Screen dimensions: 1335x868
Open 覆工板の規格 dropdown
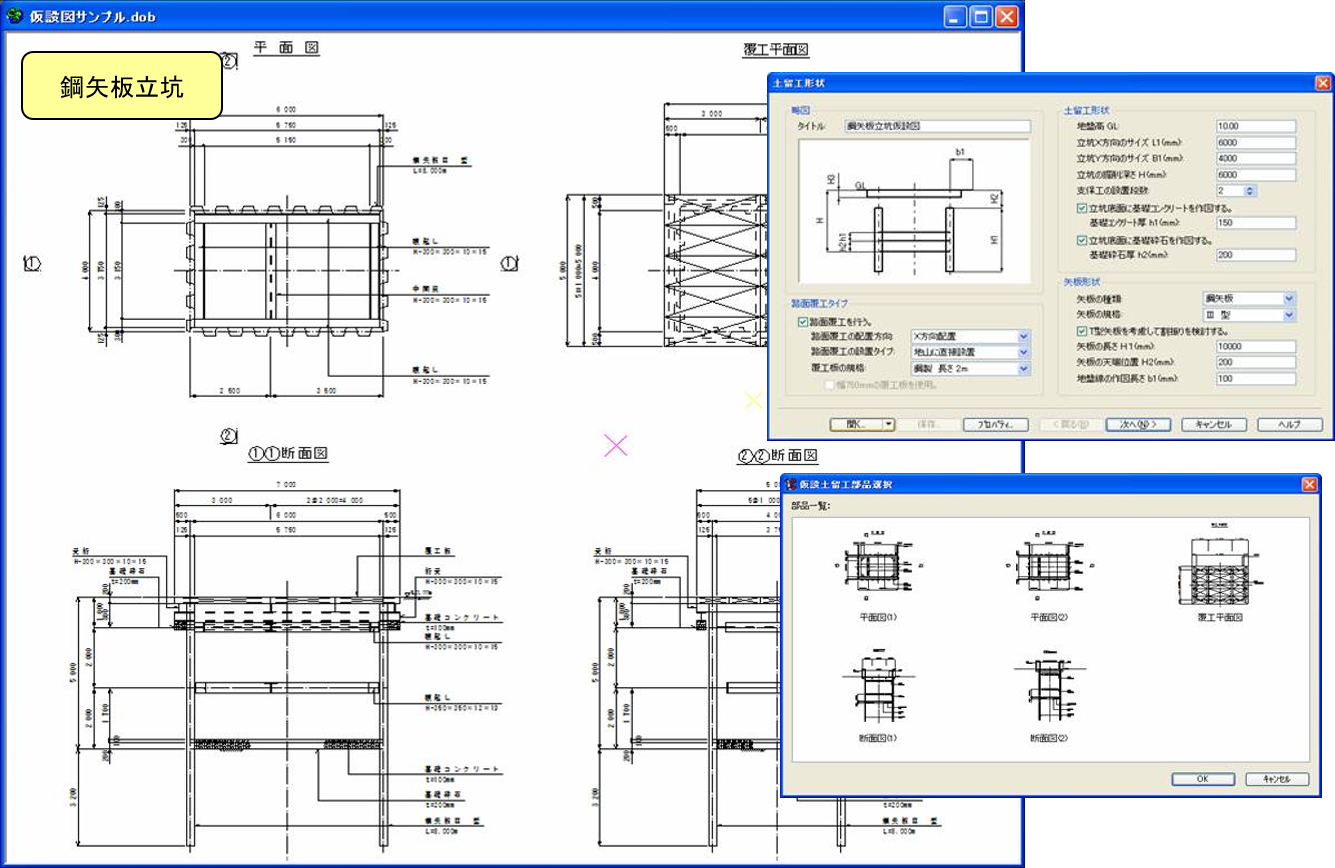point(1022,369)
